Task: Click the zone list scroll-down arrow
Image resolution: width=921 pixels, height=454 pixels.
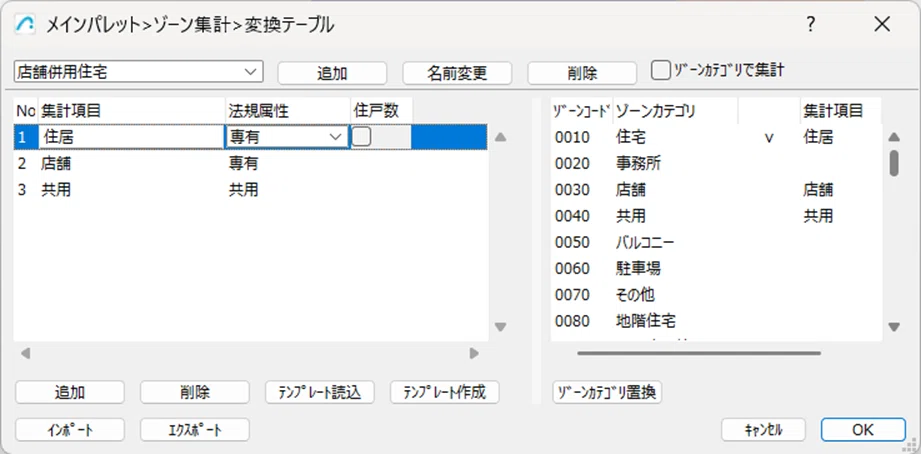Action: 894,327
